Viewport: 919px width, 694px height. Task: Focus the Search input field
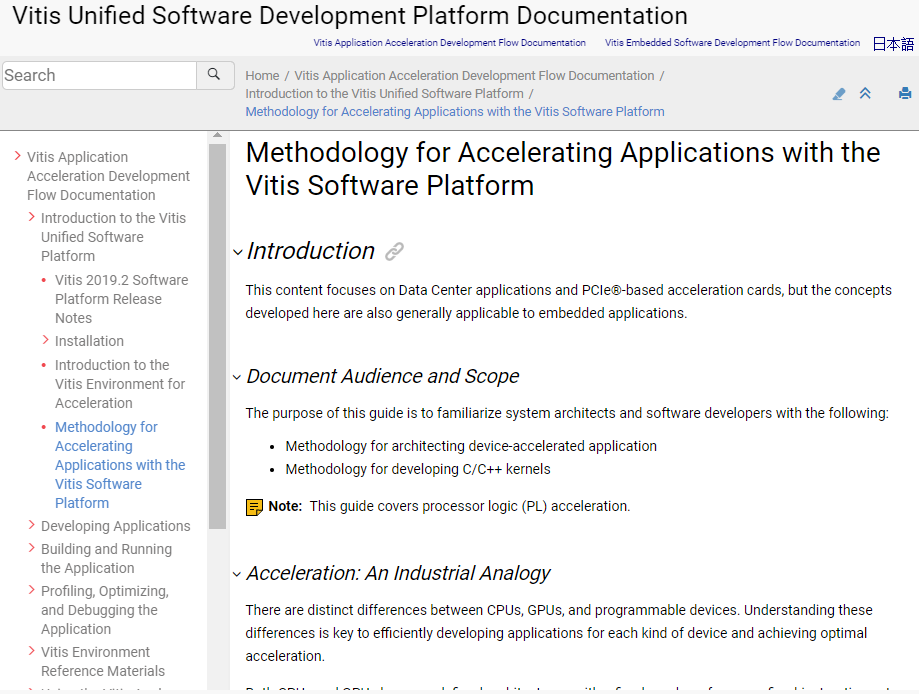99,75
